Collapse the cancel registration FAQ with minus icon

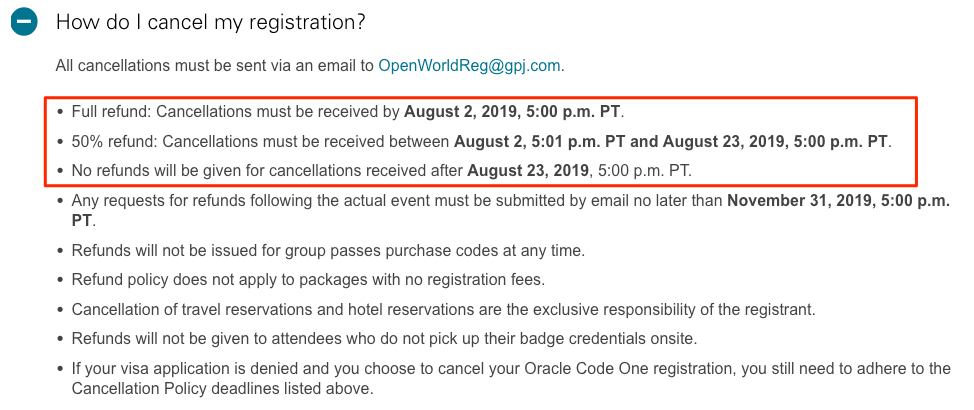pyautogui.click(x=24, y=22)
